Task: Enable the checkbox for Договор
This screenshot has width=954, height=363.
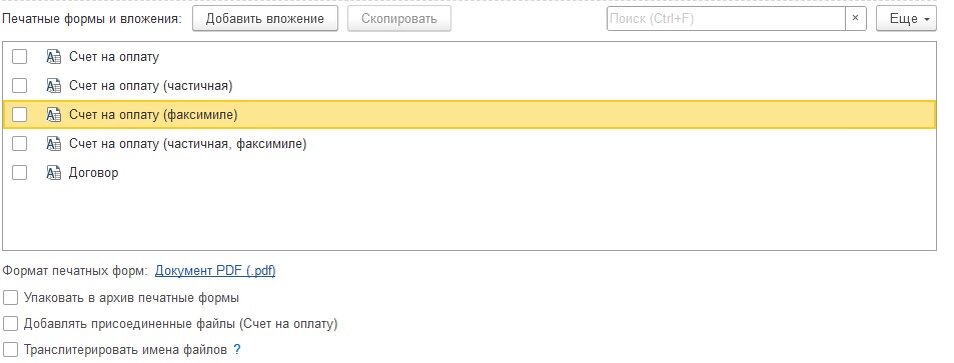Action: click(20, 173)
